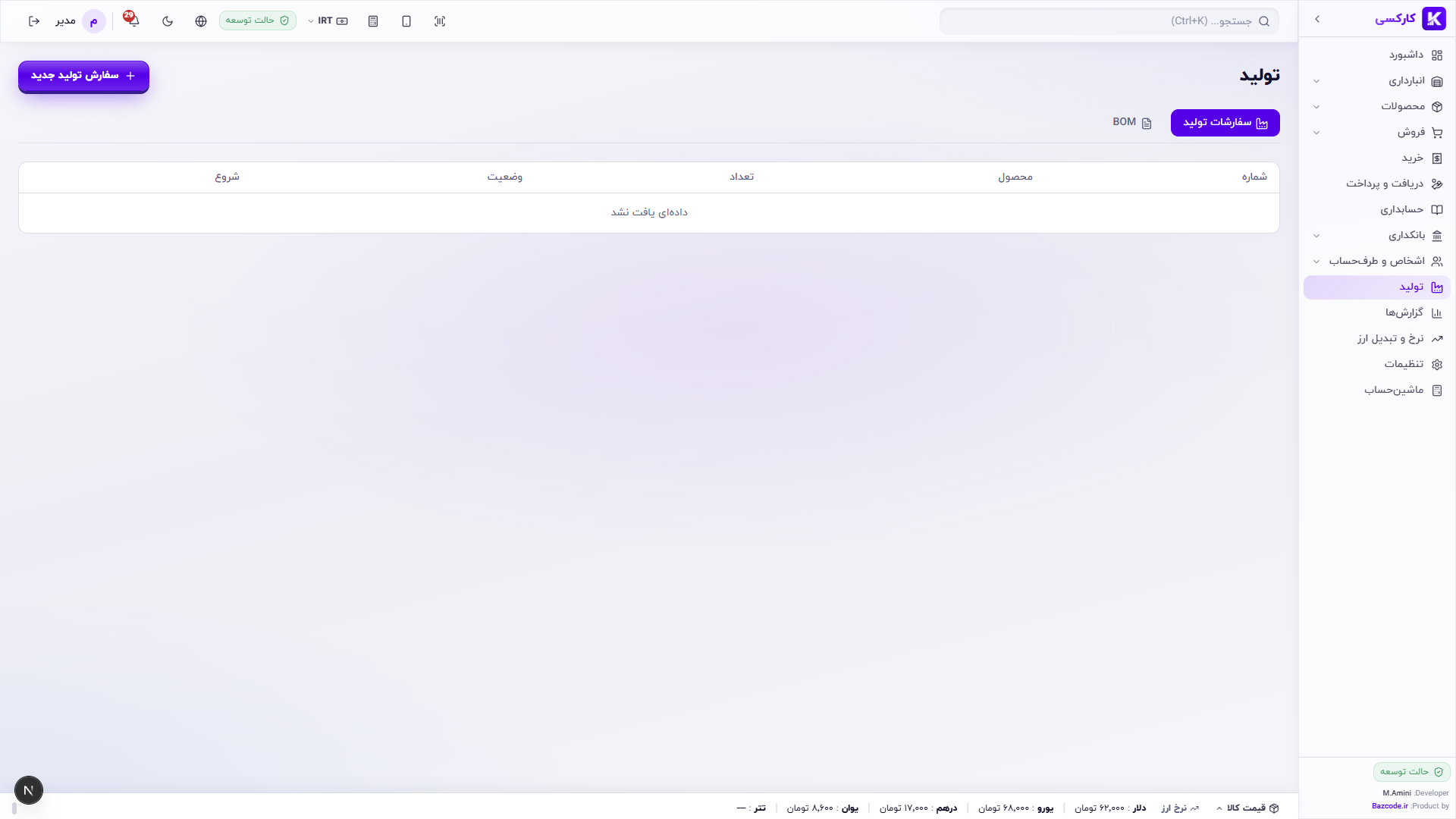
Task: Expand the قیمت کالا footer panel
Action: (1247, 808)
